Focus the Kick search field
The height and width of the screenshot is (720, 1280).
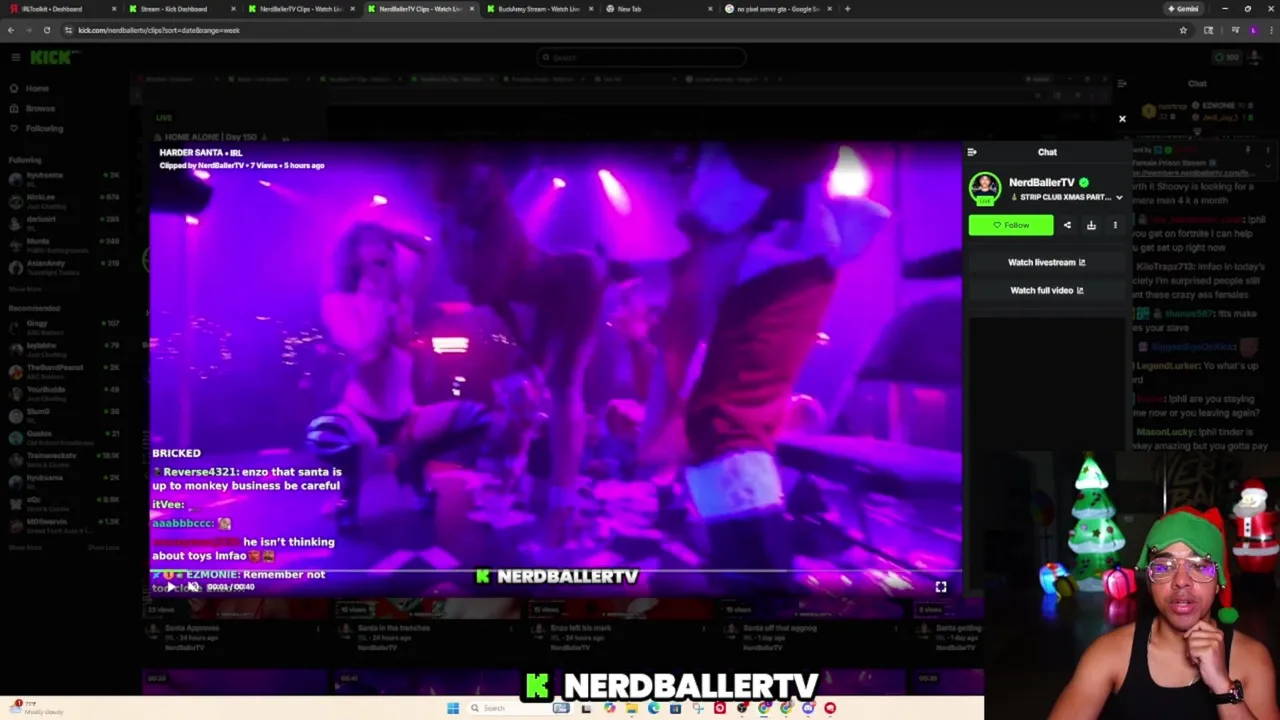point(640,57)
